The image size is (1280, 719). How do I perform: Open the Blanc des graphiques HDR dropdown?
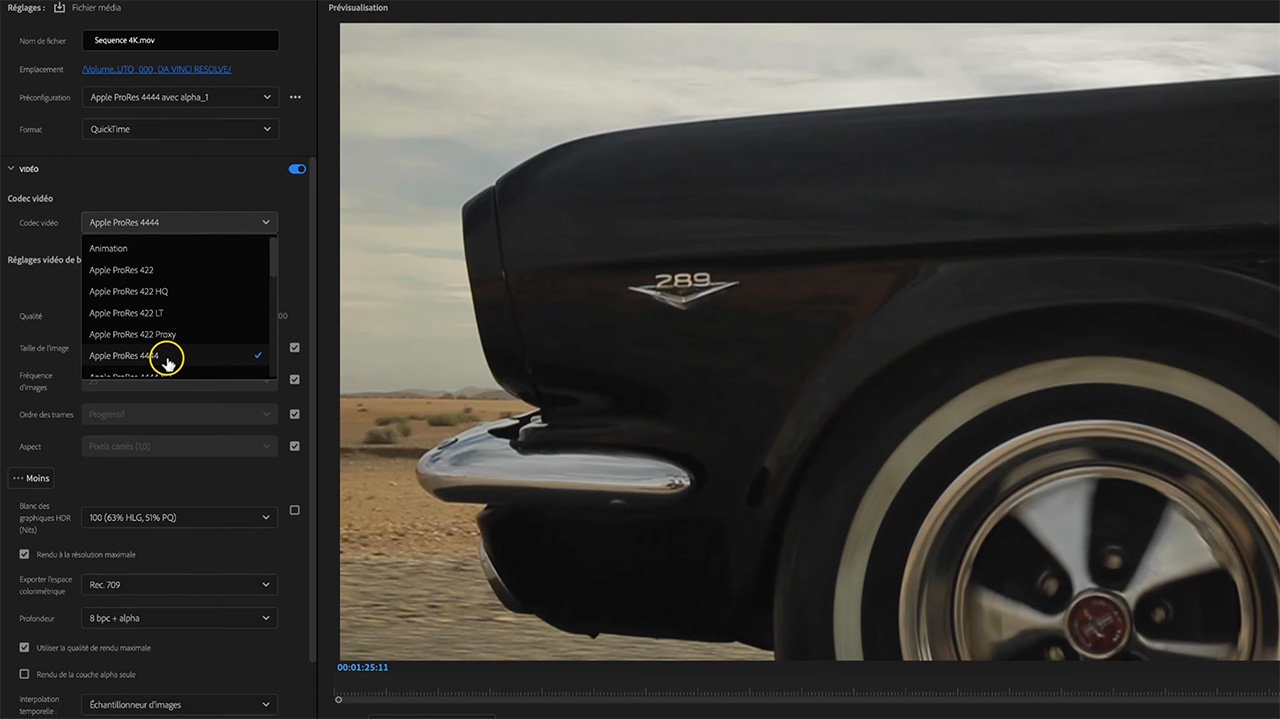coord(180,517)
